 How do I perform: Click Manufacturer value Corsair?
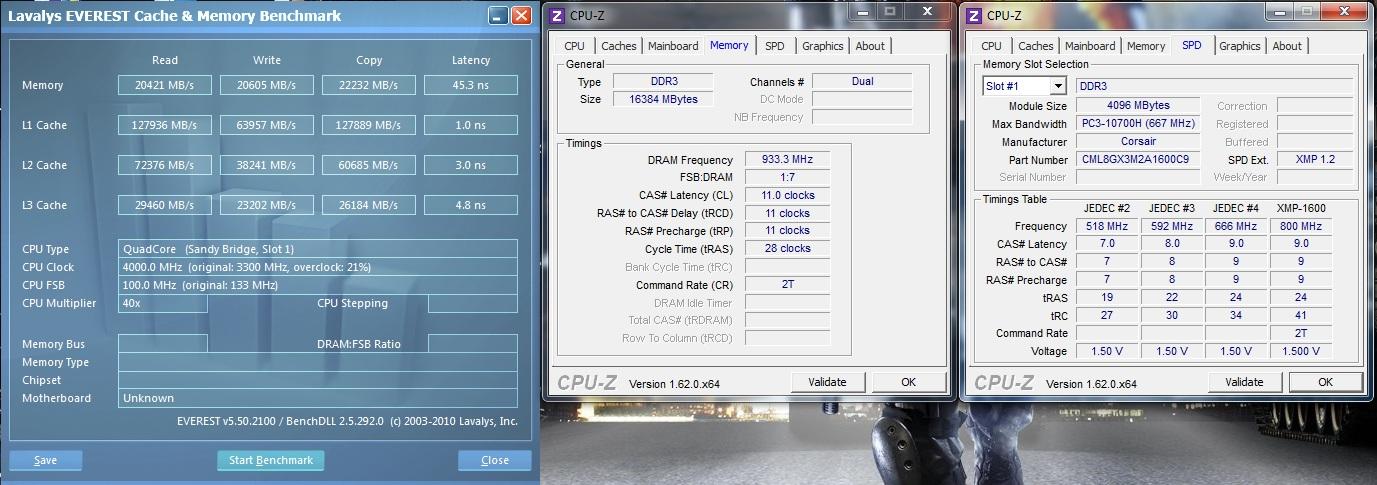pos(1138,141)
